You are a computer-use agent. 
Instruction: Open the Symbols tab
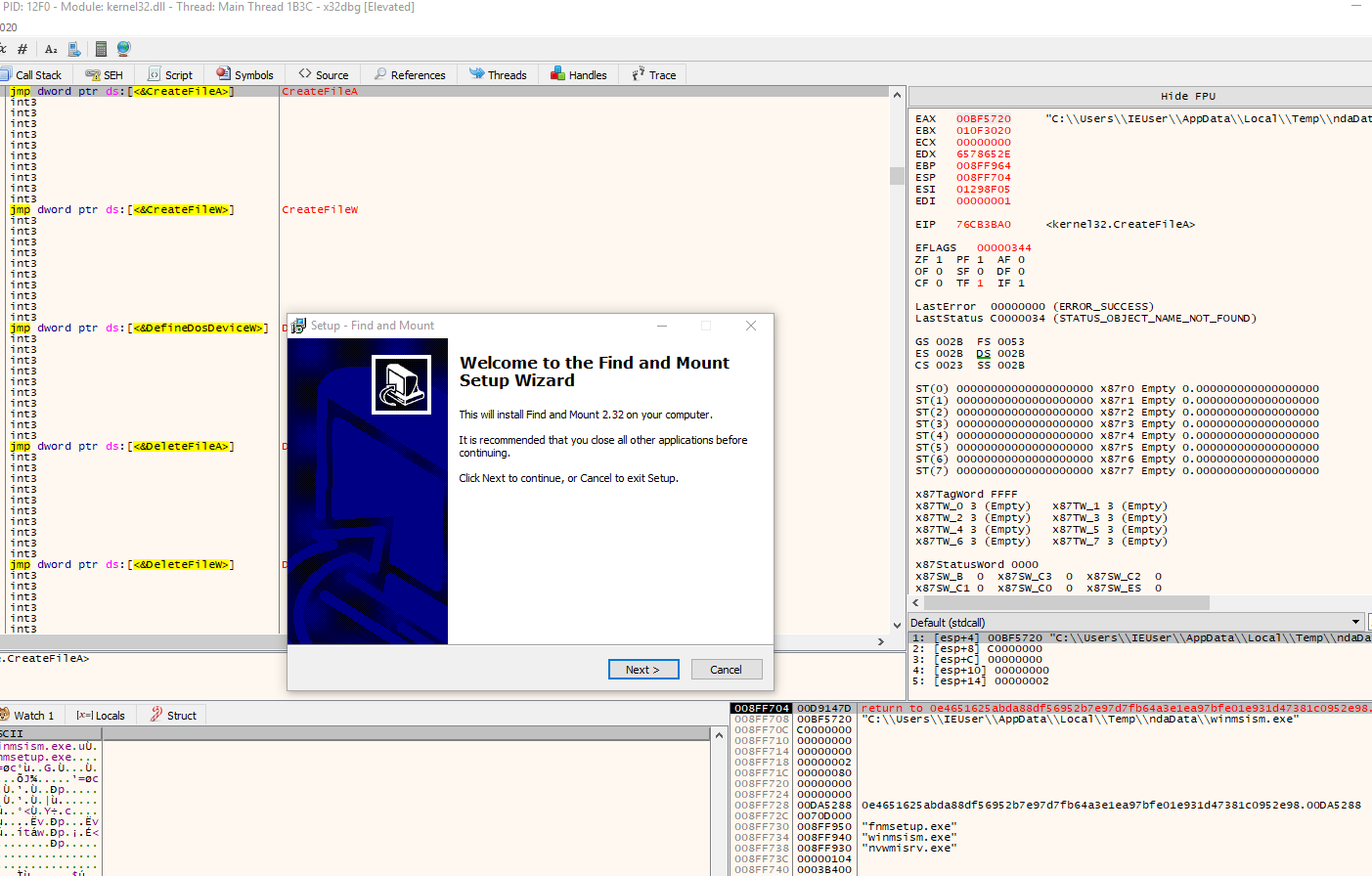tap(245, 75)
